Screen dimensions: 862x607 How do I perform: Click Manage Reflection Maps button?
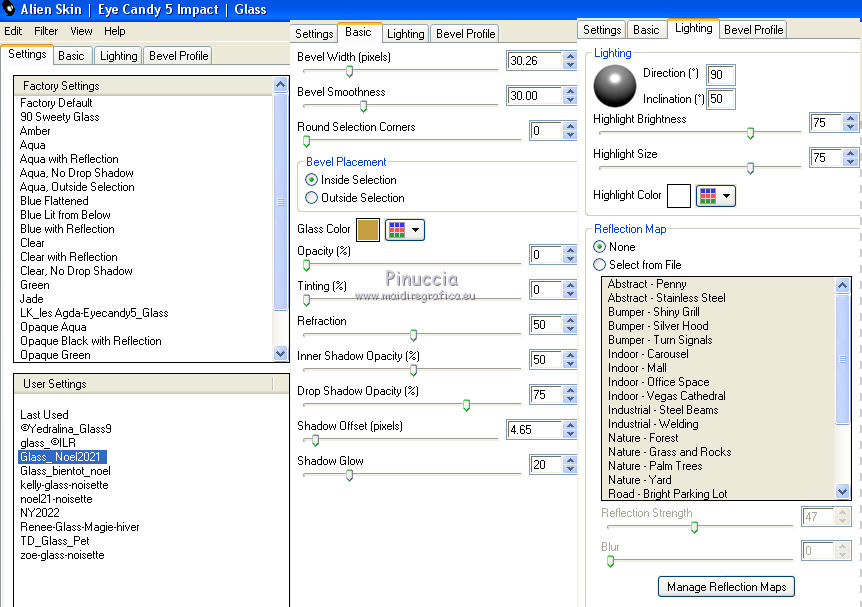click(726, 587)
